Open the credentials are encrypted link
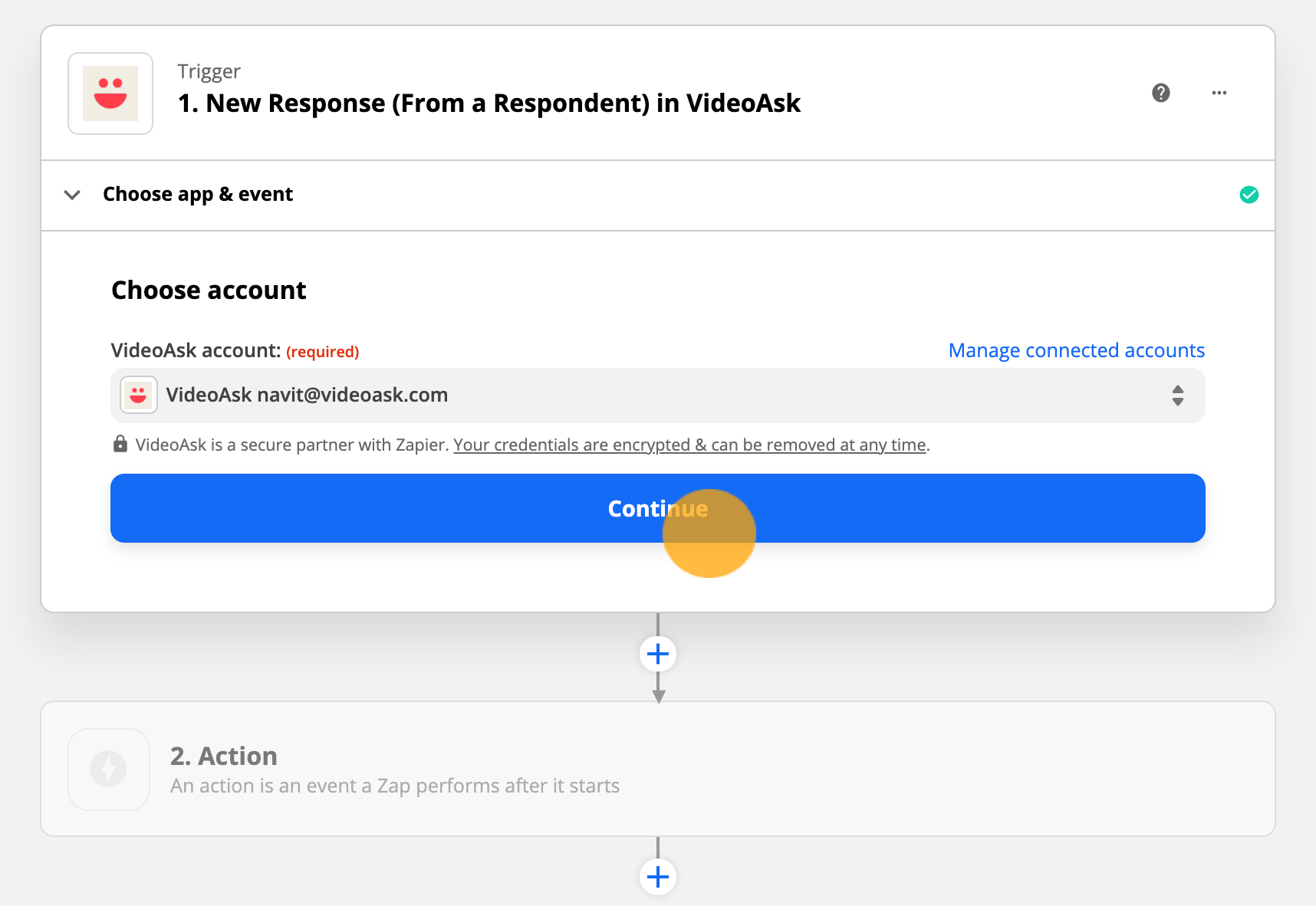This screenshot has height=906, width=1316. tap(689, 445)
